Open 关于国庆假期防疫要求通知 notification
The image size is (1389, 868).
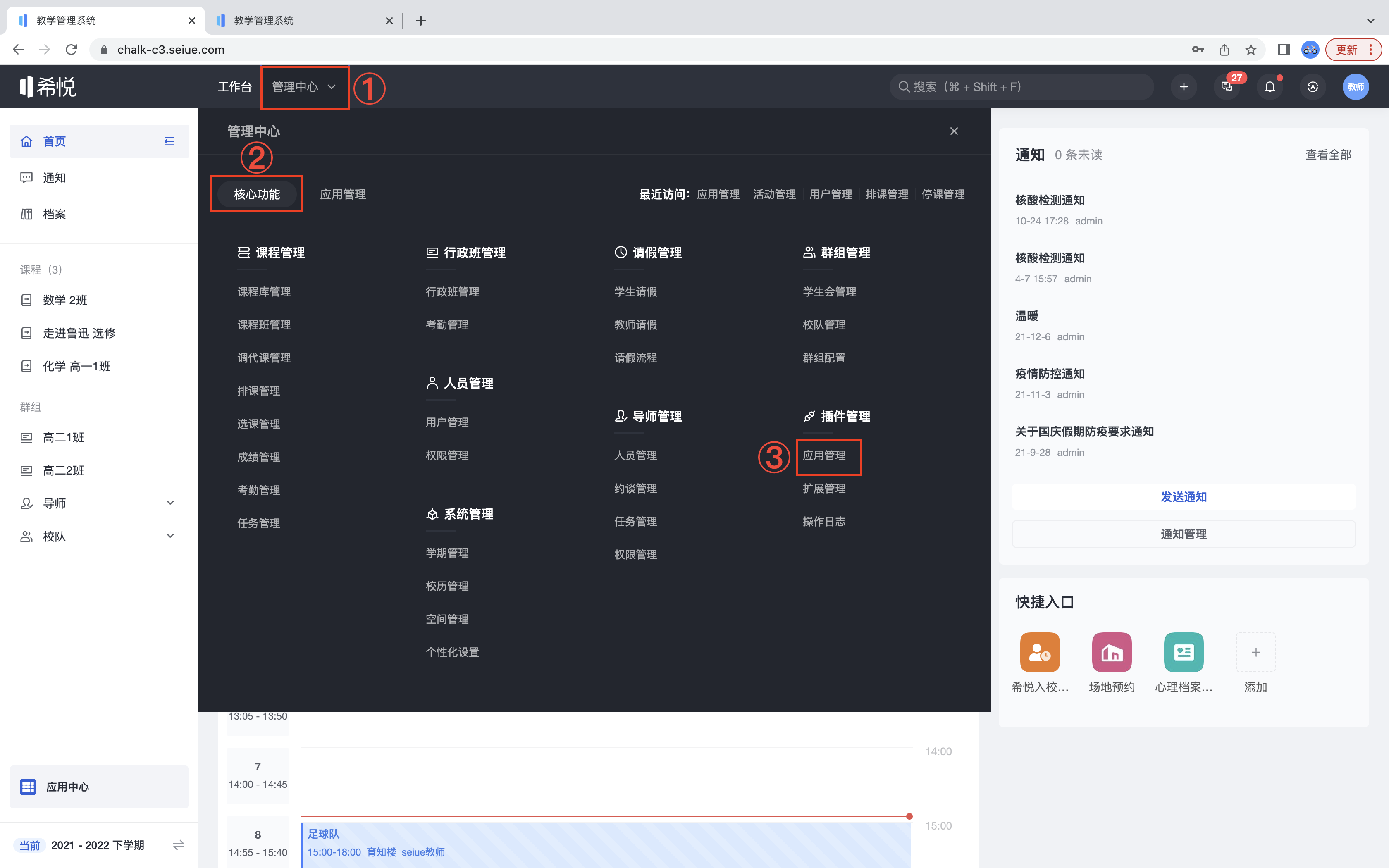1084,432
